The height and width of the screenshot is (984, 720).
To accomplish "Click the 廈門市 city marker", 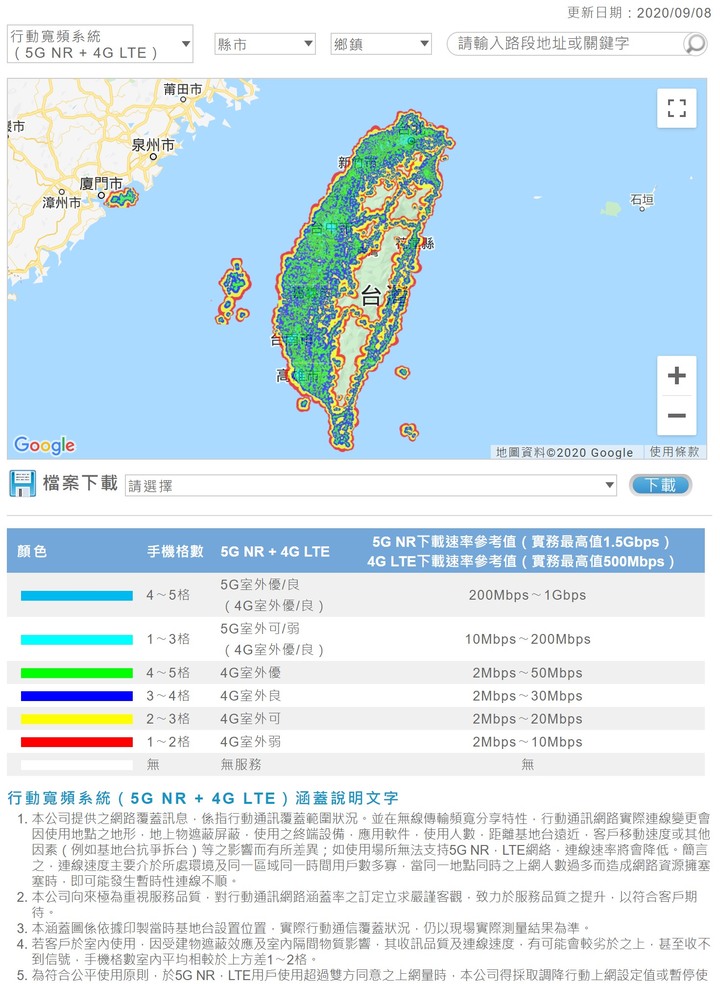I will 100,183.
